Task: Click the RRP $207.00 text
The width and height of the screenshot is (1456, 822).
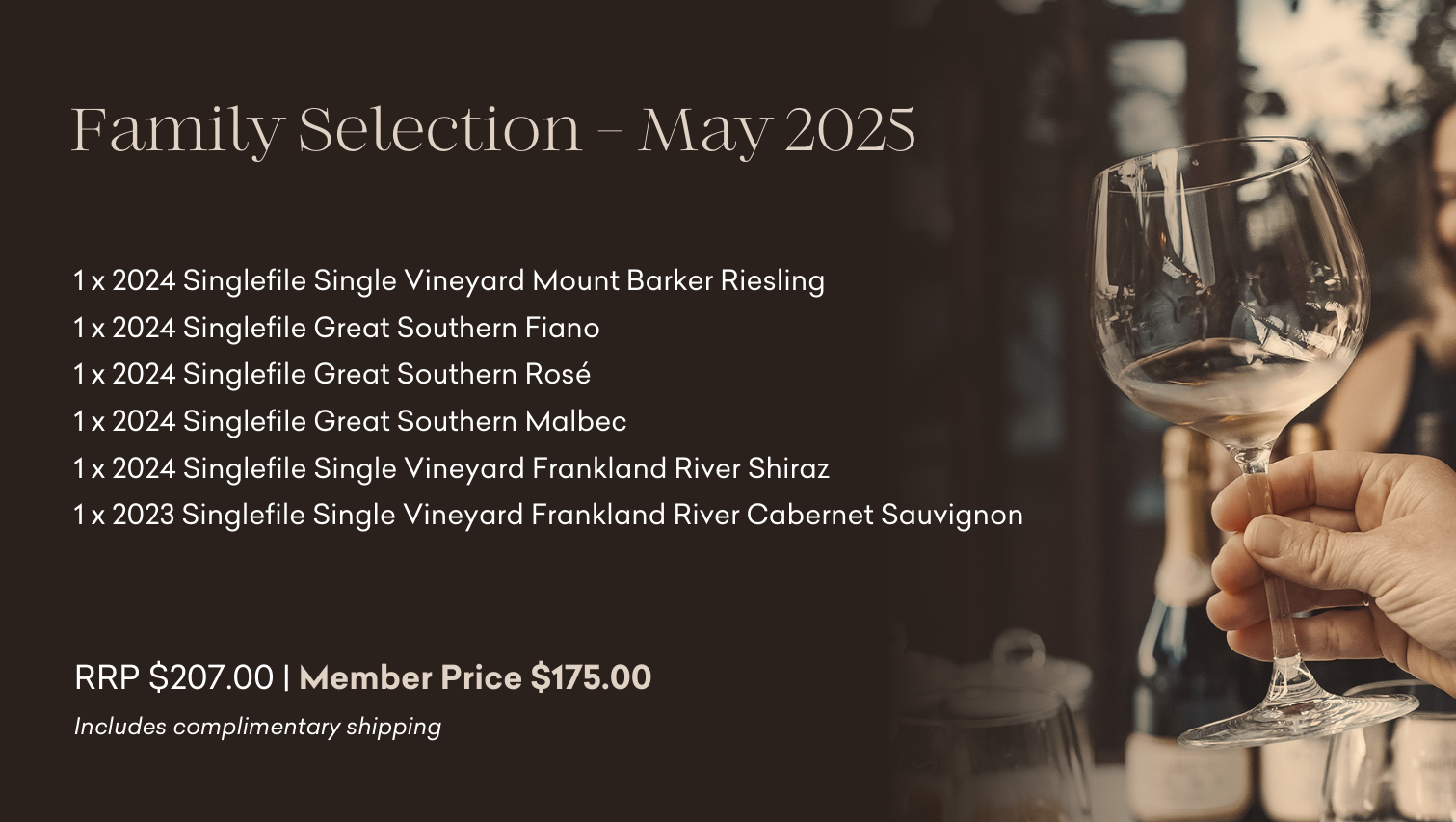Action: coord(173,677)
